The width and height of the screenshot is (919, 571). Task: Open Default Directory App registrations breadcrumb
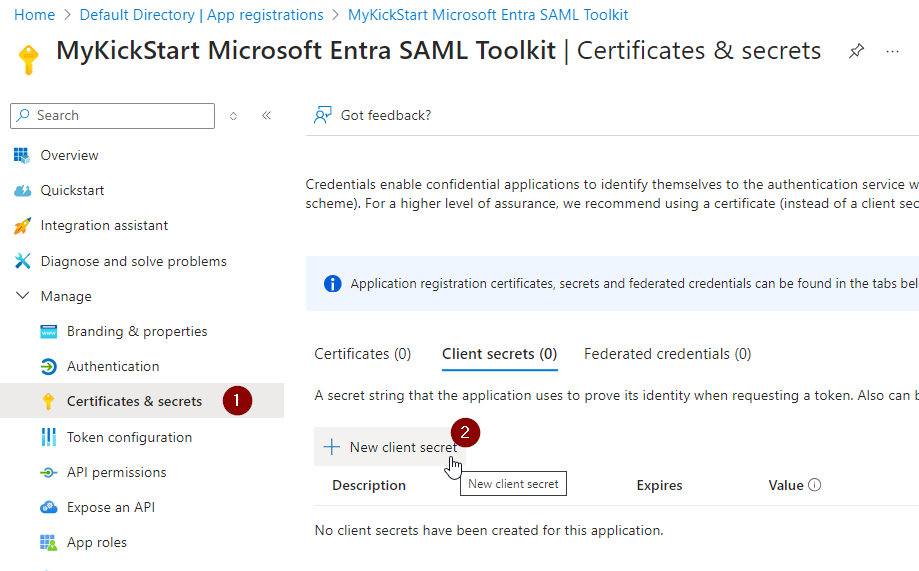point(201,15)
